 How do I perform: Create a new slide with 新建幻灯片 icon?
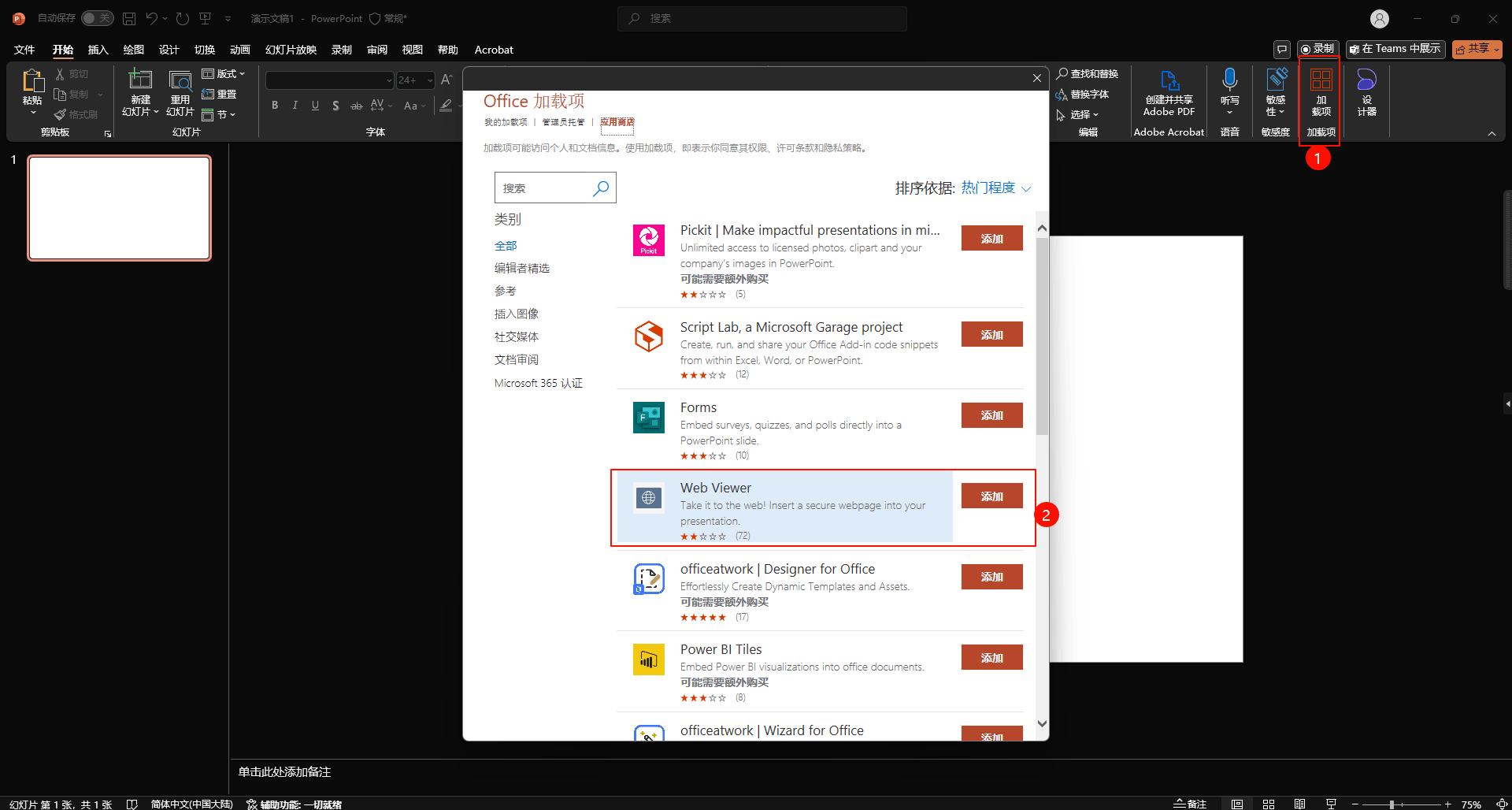pyautogui.click(x=140, y=80)
